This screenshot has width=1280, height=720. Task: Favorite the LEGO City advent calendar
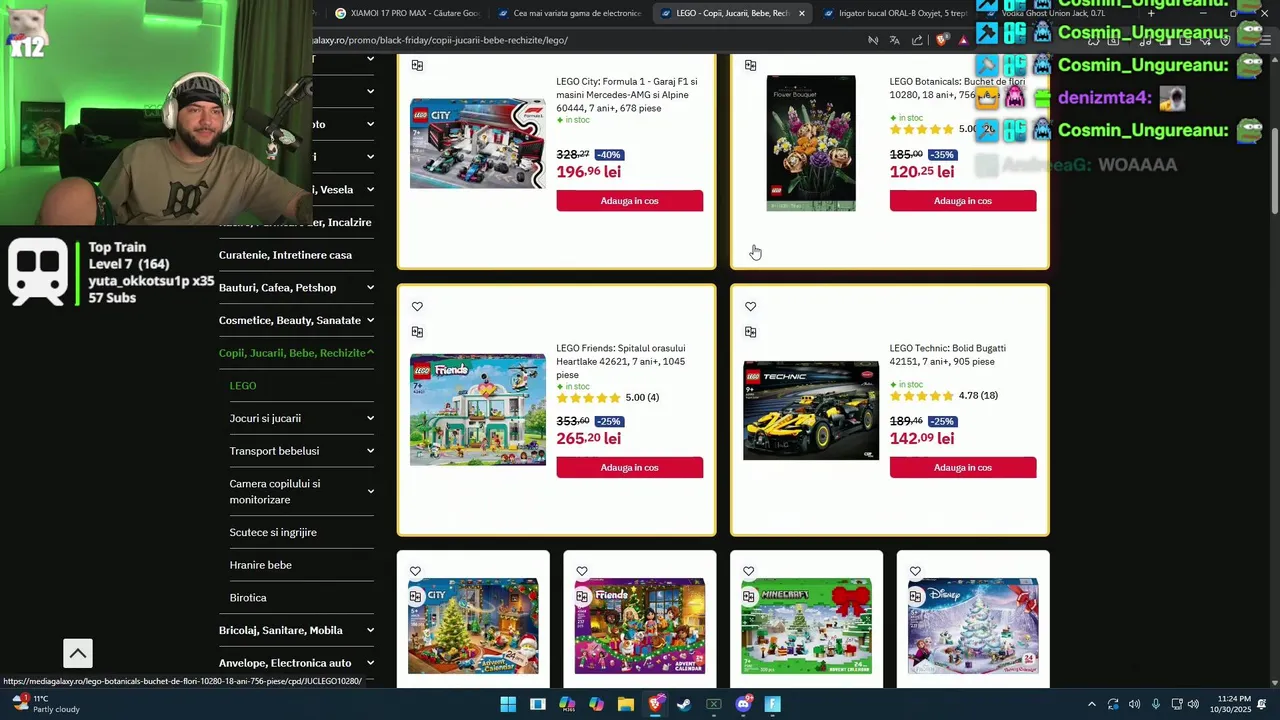415,571
